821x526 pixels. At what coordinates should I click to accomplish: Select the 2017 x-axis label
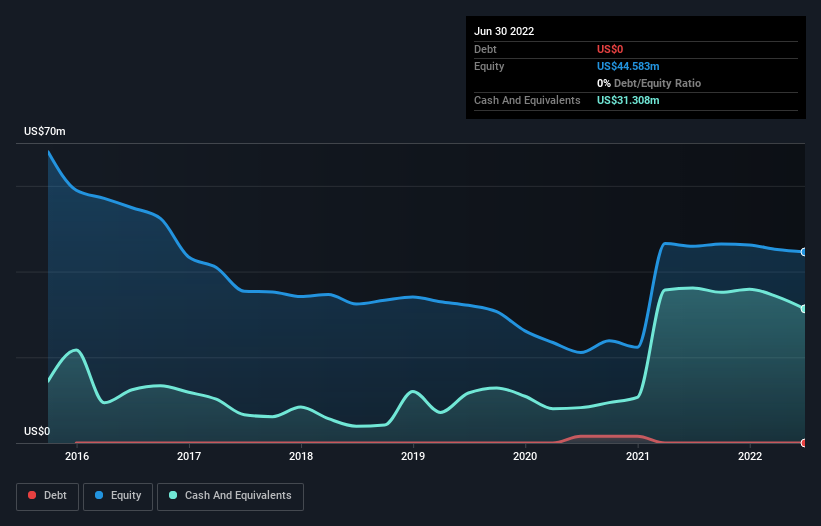189,456
